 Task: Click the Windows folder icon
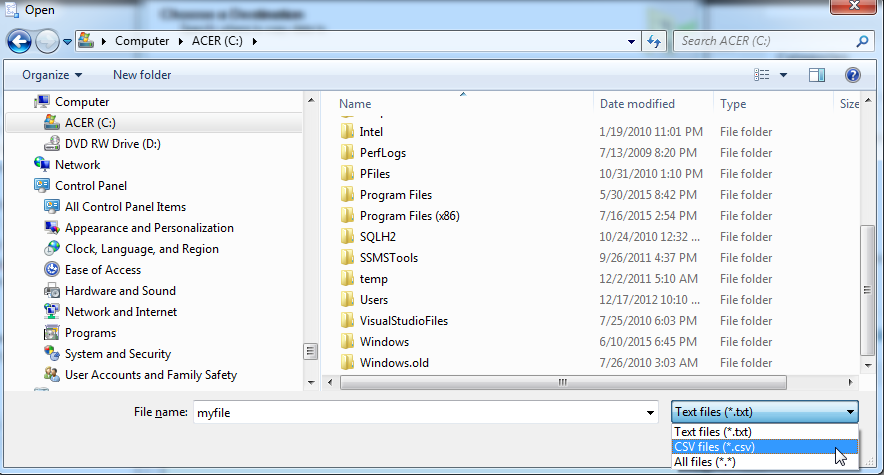coord(347,342)
